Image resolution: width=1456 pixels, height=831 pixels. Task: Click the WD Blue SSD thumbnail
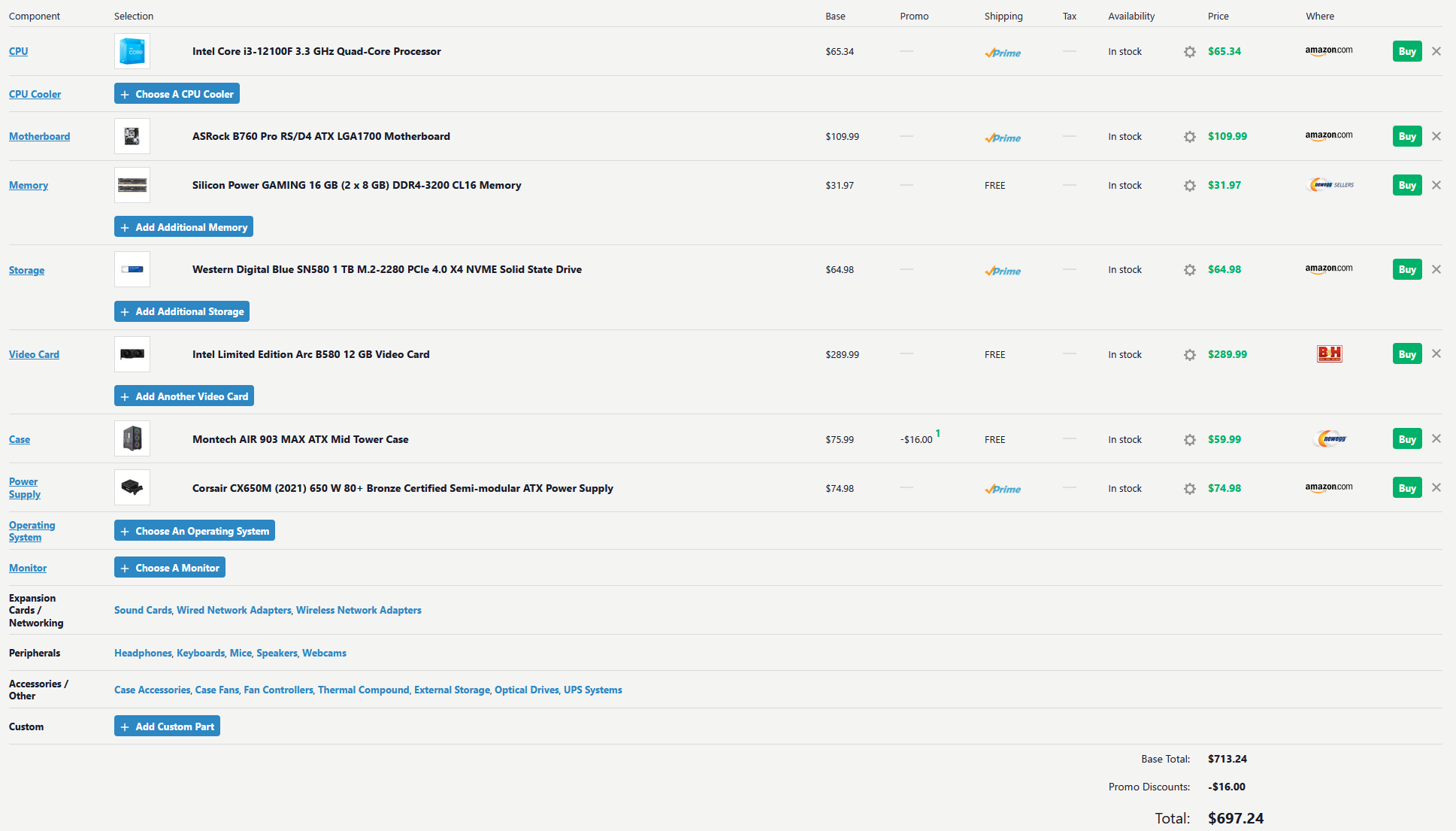click(132, 269)
